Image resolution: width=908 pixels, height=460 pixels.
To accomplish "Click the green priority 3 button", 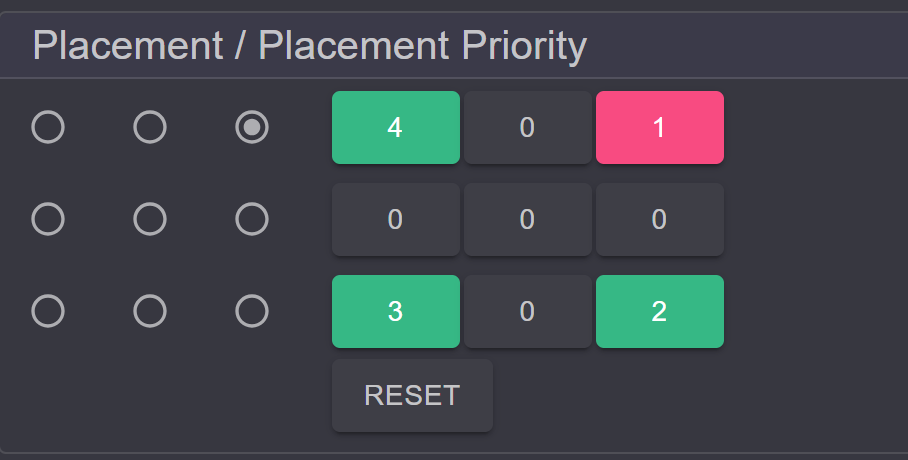I will pyautogui.click(x=396, y=312).
